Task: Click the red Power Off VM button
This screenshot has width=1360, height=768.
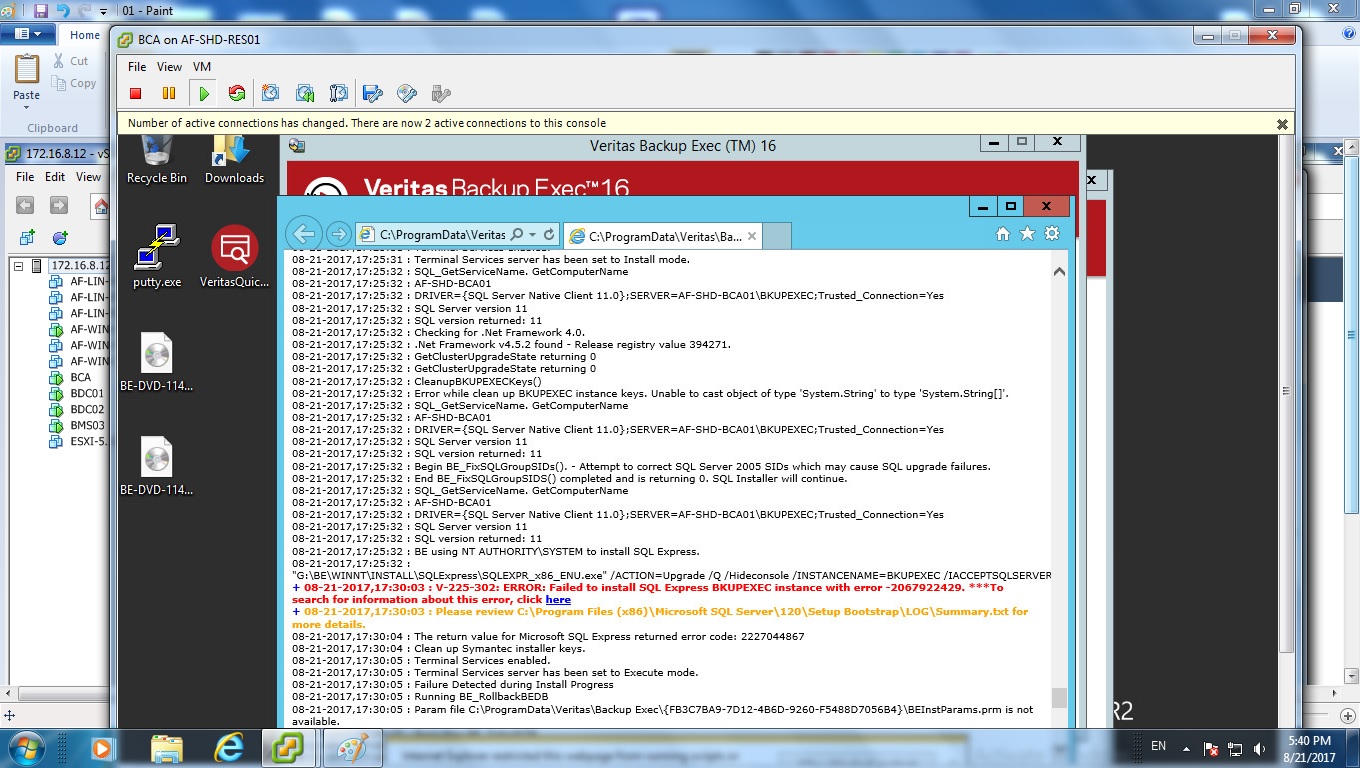Action: point(136,94)
